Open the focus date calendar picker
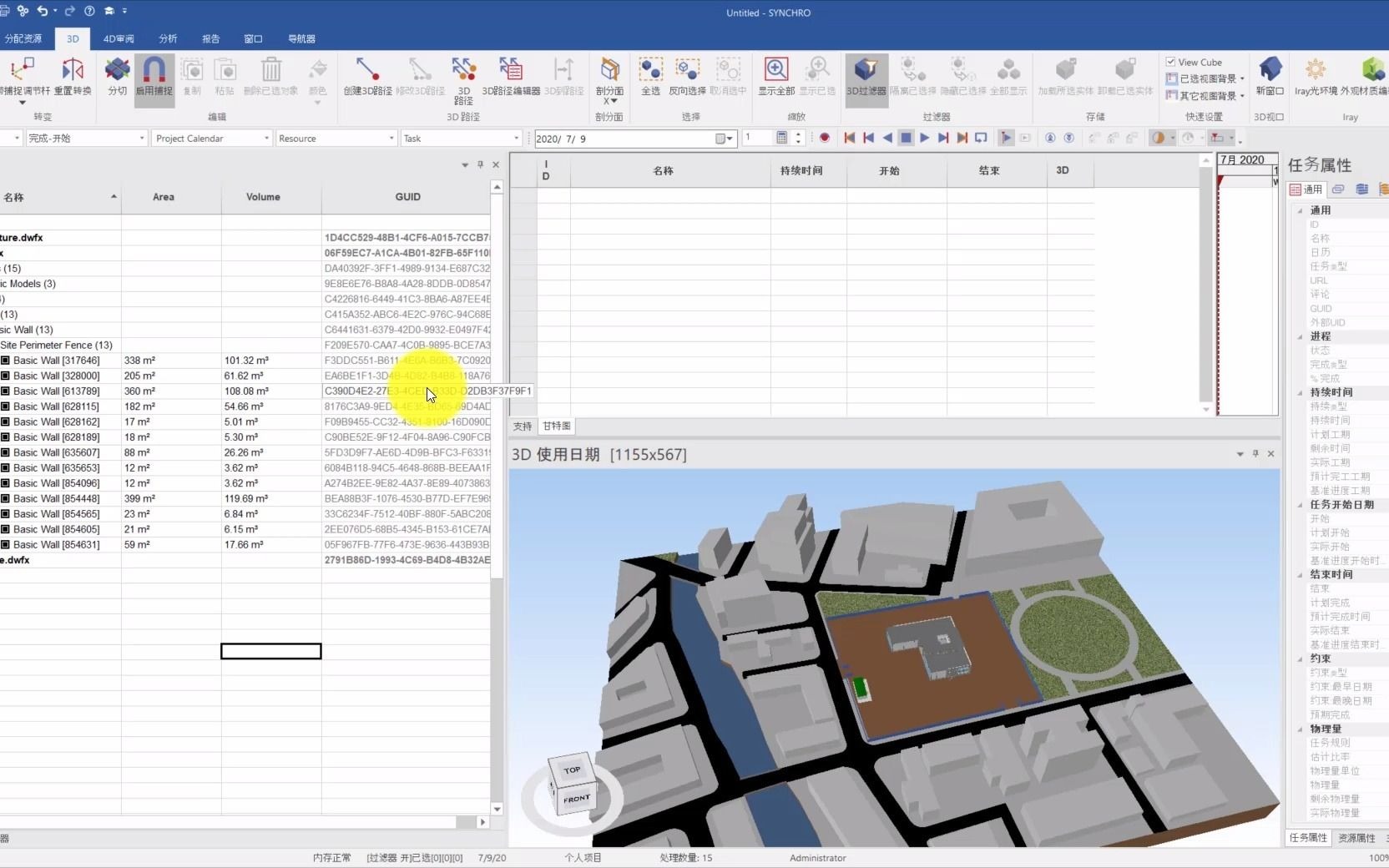This screenshot has width=1389, height=868. pos(724,139)
